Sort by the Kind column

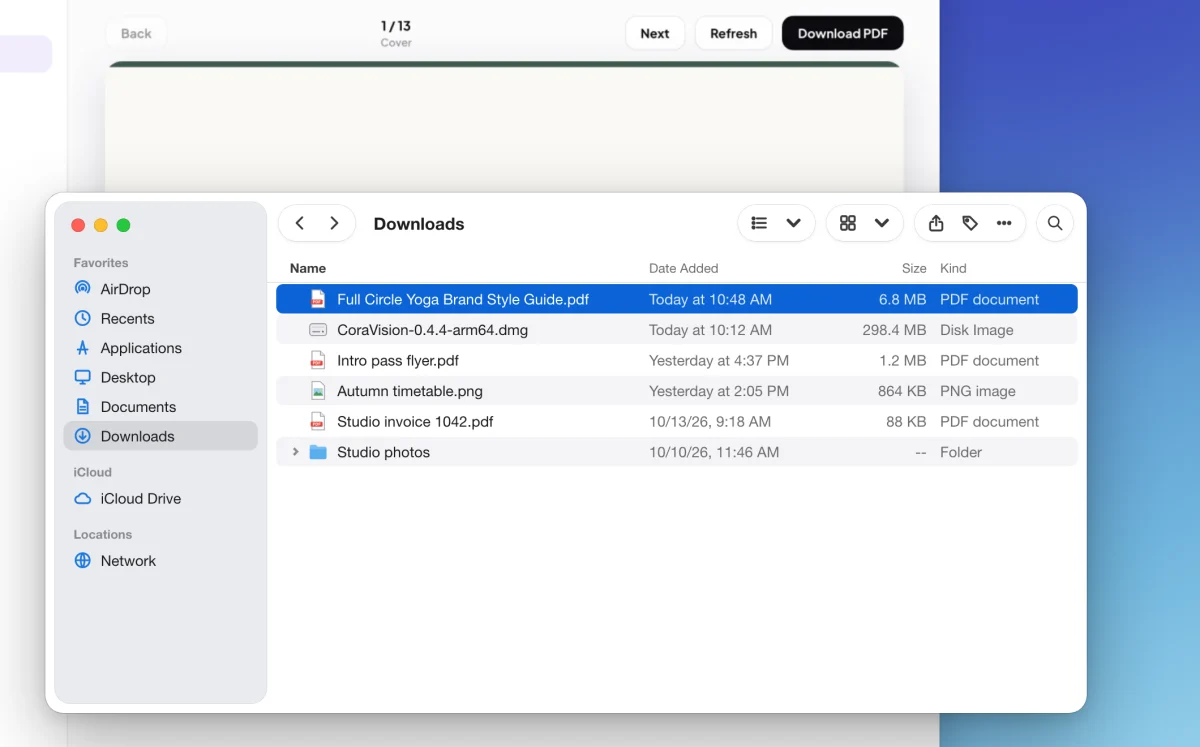(x=953, y=268)
